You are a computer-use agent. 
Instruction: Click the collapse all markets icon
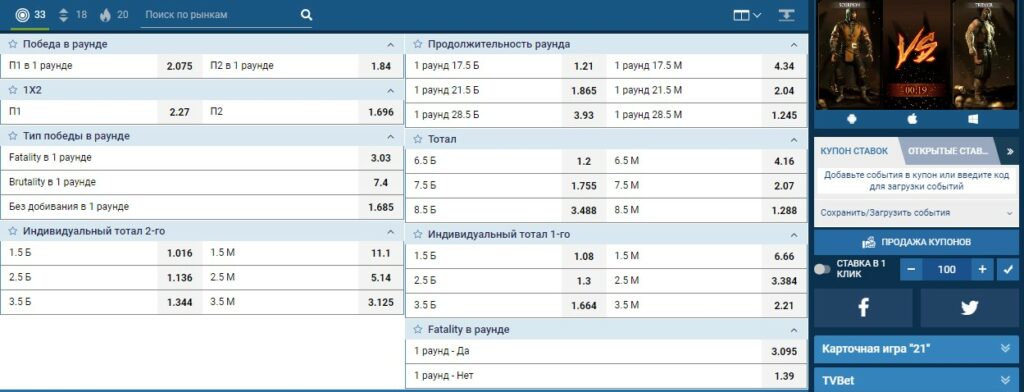pos(786,15)
